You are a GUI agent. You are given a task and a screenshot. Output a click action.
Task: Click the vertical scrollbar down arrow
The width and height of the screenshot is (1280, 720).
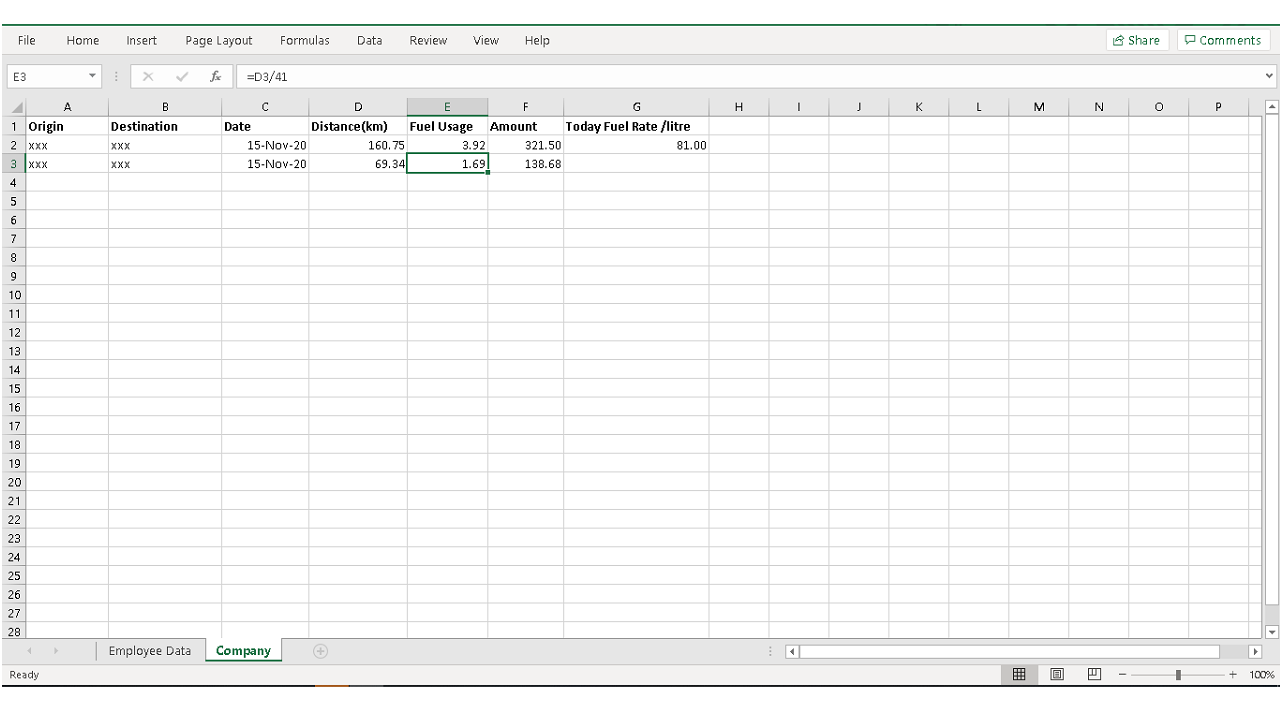coord(1272,632)
